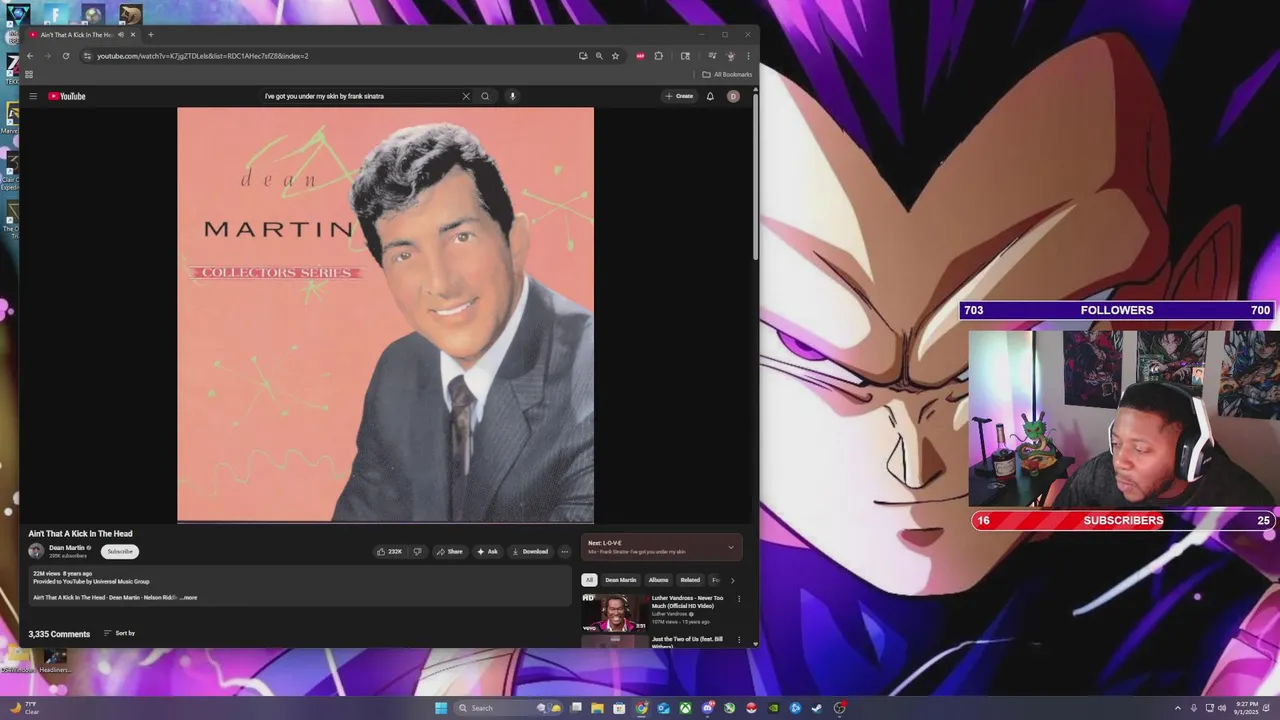
Task: Like the video (232K)
Action: [x=390, y=551]
